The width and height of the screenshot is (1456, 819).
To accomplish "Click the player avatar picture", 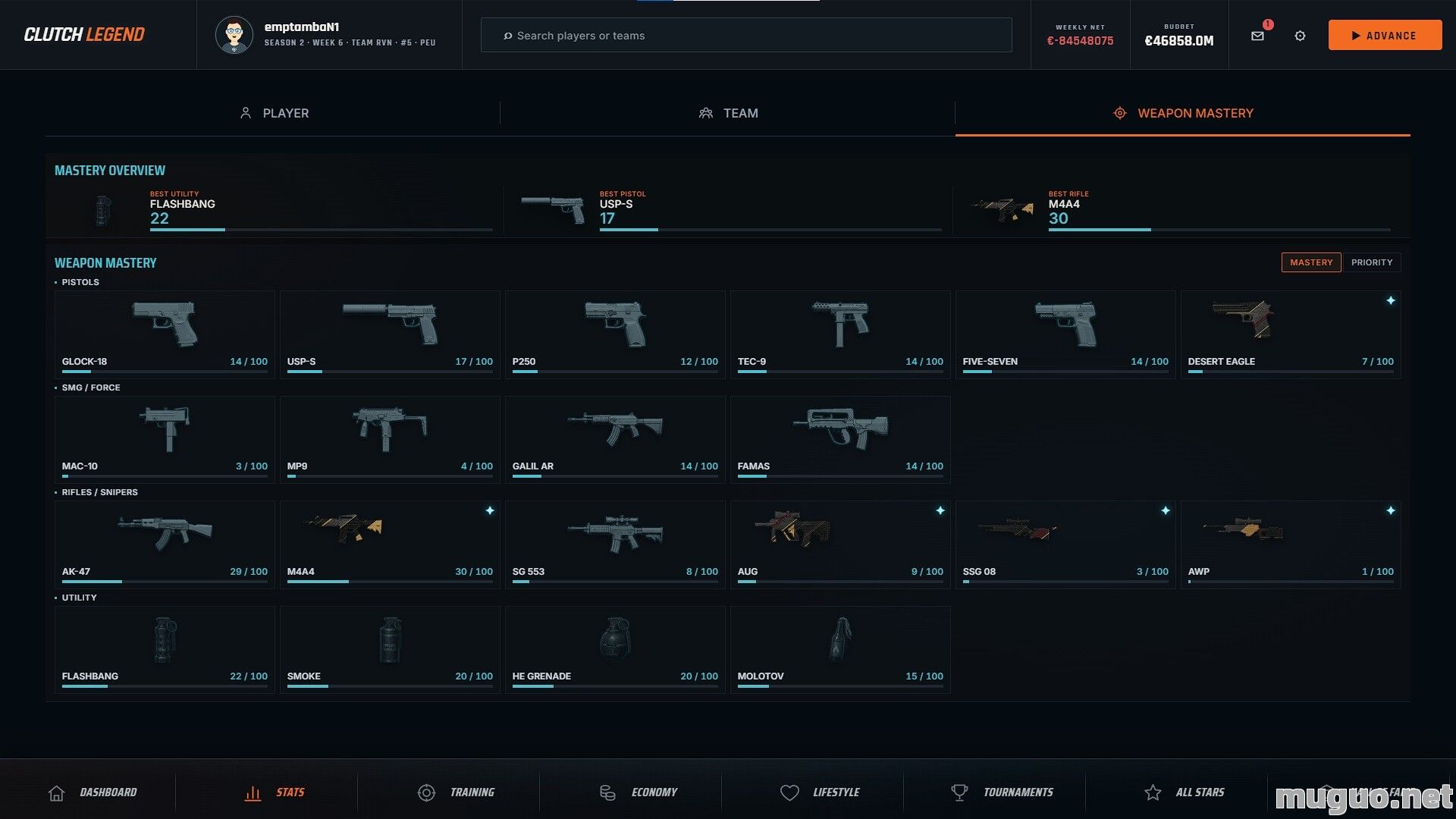I will pos(234,35).
